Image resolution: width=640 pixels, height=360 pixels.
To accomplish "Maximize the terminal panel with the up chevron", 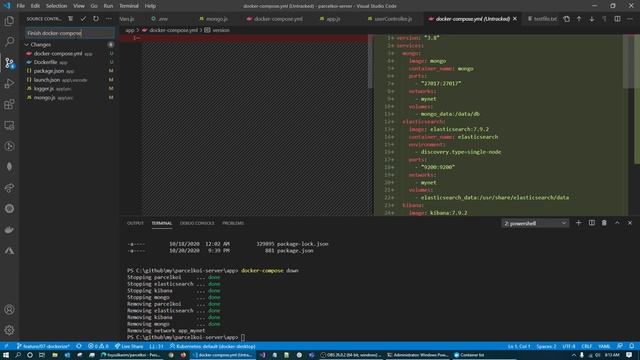I will [x=617, y=223].
